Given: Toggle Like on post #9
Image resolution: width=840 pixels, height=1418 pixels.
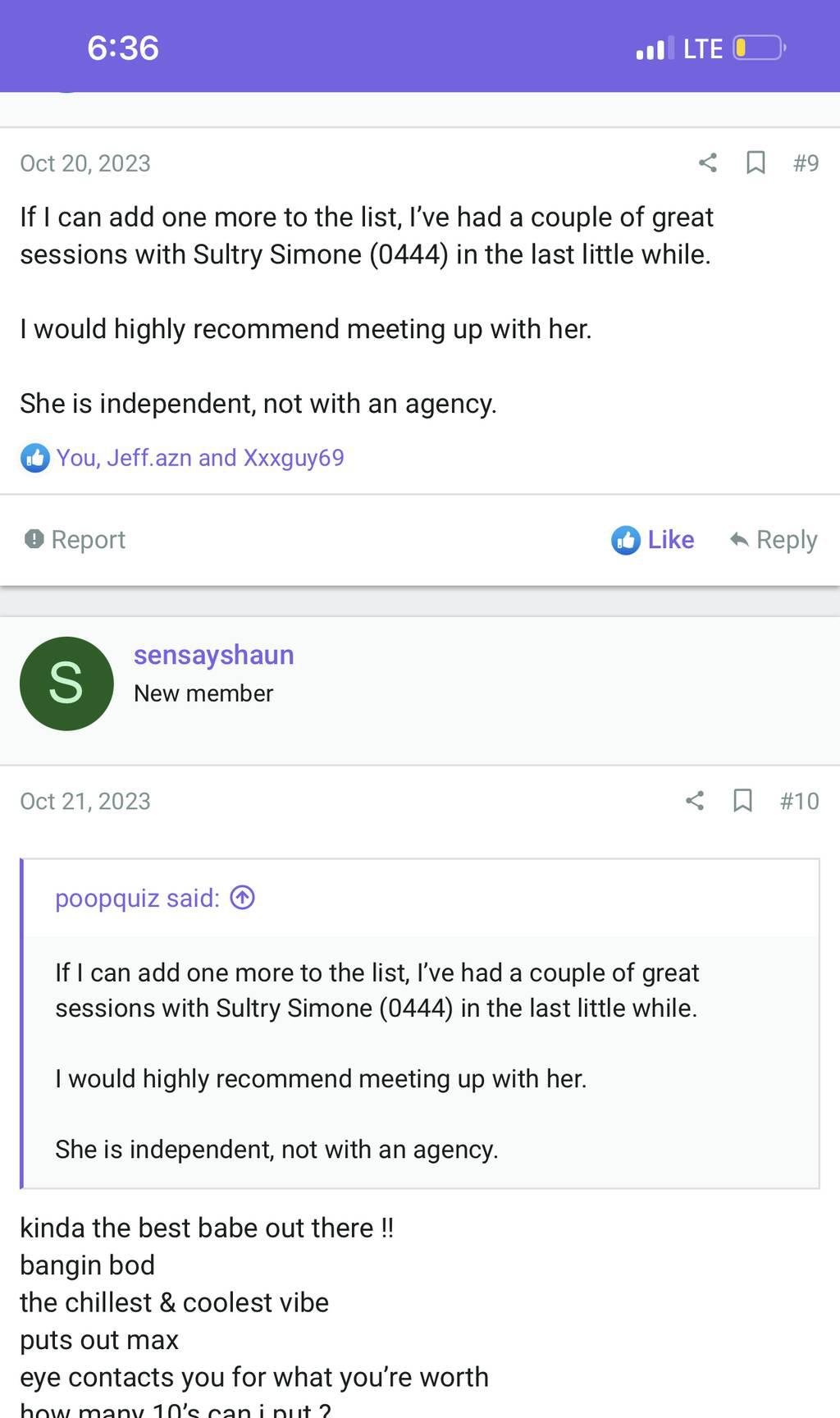Looking at the screenshot, I should point(653,540).
